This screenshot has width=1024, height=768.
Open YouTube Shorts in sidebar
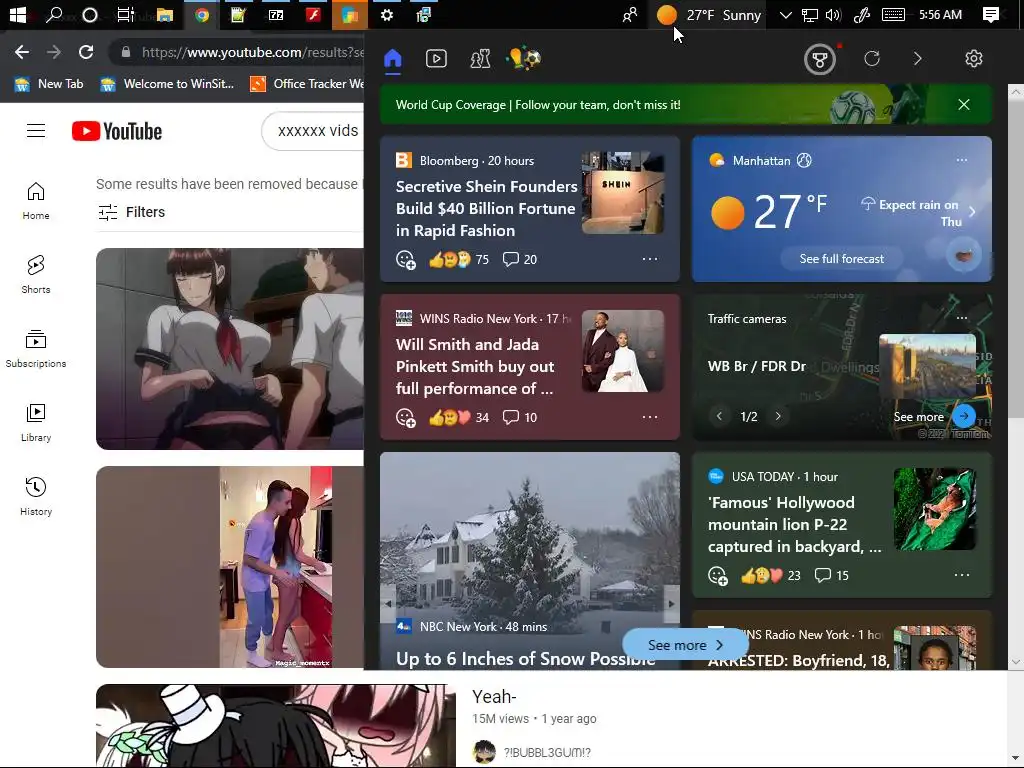click(x=36, y=275)
